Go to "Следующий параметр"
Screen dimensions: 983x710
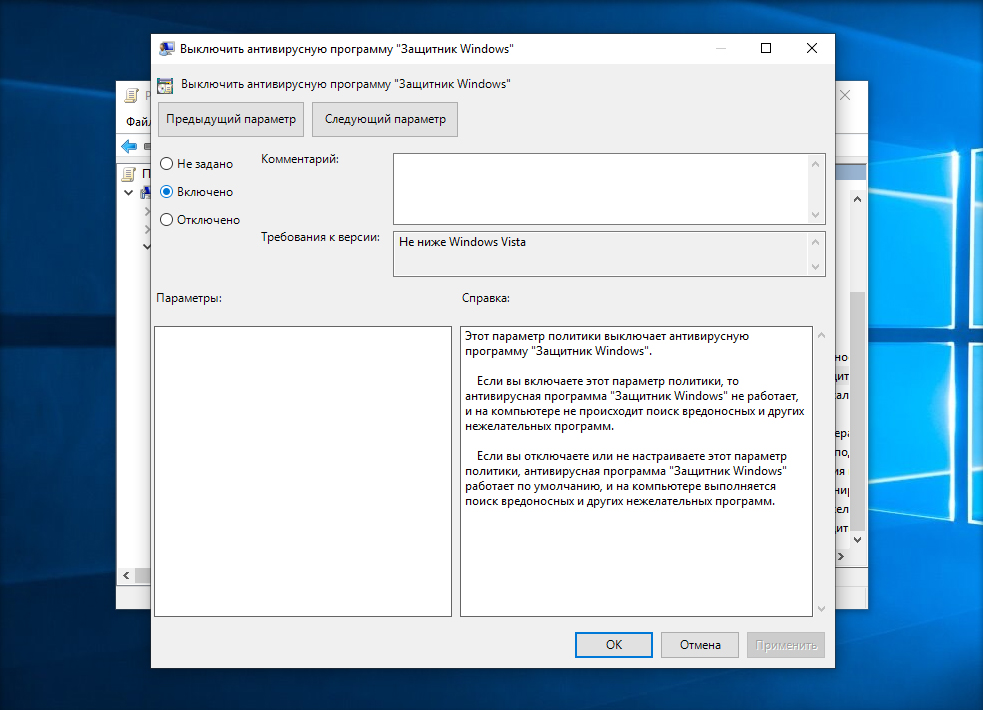[x=385, y=119]
